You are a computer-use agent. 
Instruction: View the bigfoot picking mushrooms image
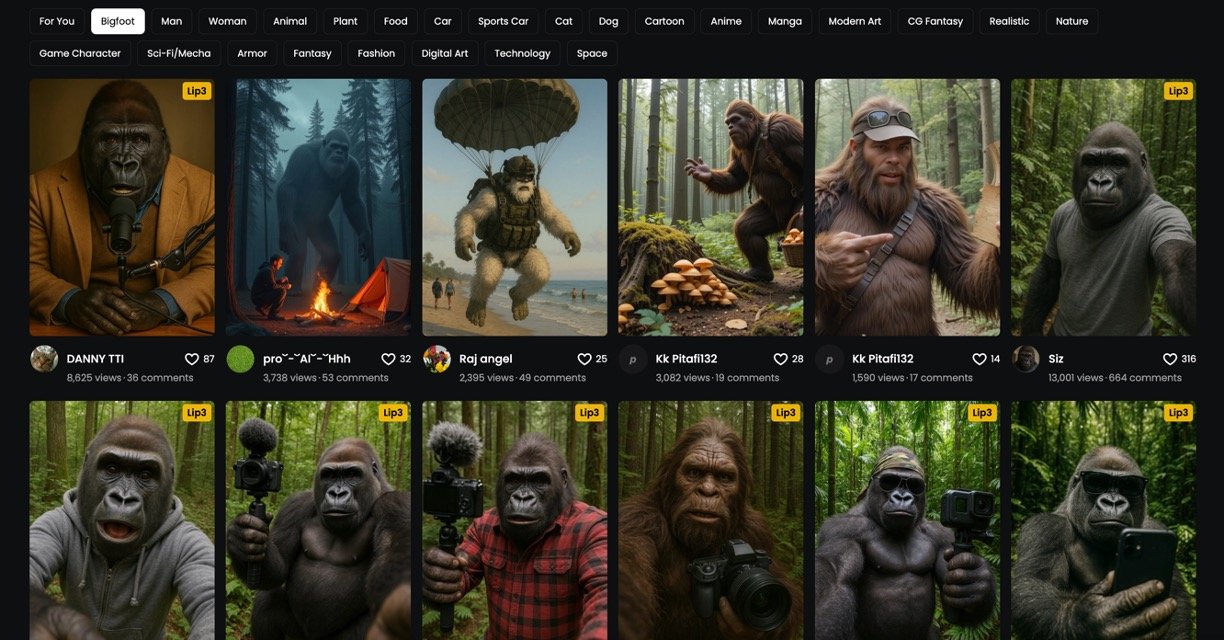[x=710, y=207]
